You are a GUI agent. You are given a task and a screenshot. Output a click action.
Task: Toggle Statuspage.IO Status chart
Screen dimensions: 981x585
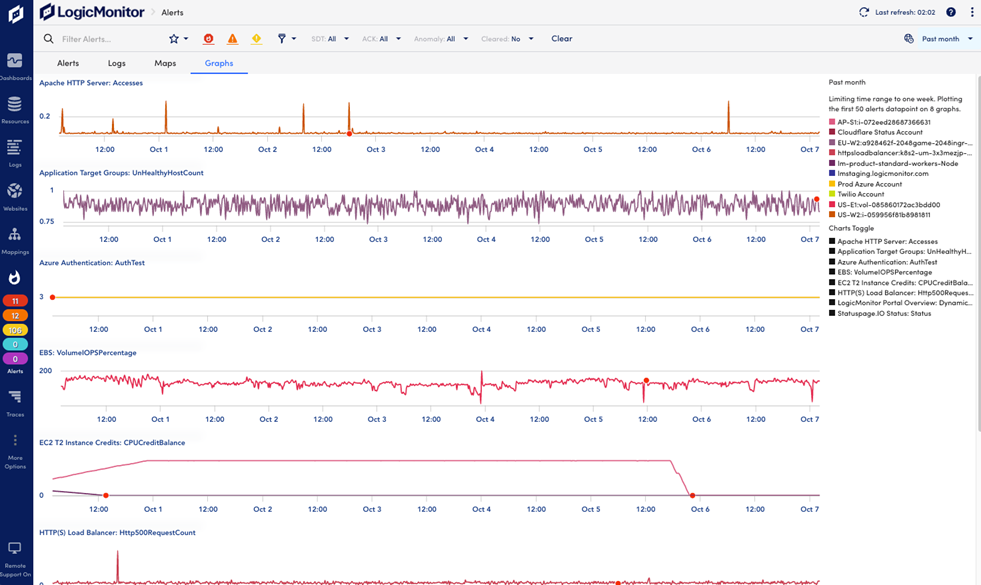click(x=880, y=313)
